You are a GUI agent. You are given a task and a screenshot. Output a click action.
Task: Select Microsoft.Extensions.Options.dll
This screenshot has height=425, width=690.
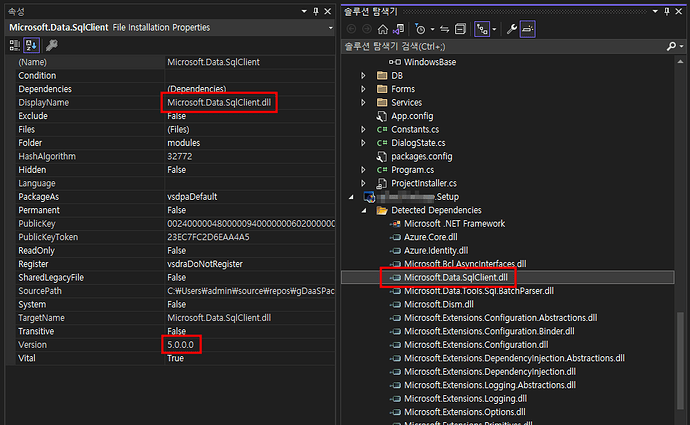[x=465, y=412]
